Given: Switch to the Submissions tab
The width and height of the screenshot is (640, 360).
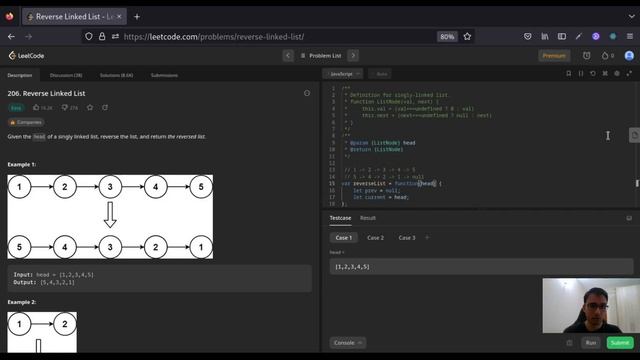Looking at the screenshot, I should click(164, 75).
